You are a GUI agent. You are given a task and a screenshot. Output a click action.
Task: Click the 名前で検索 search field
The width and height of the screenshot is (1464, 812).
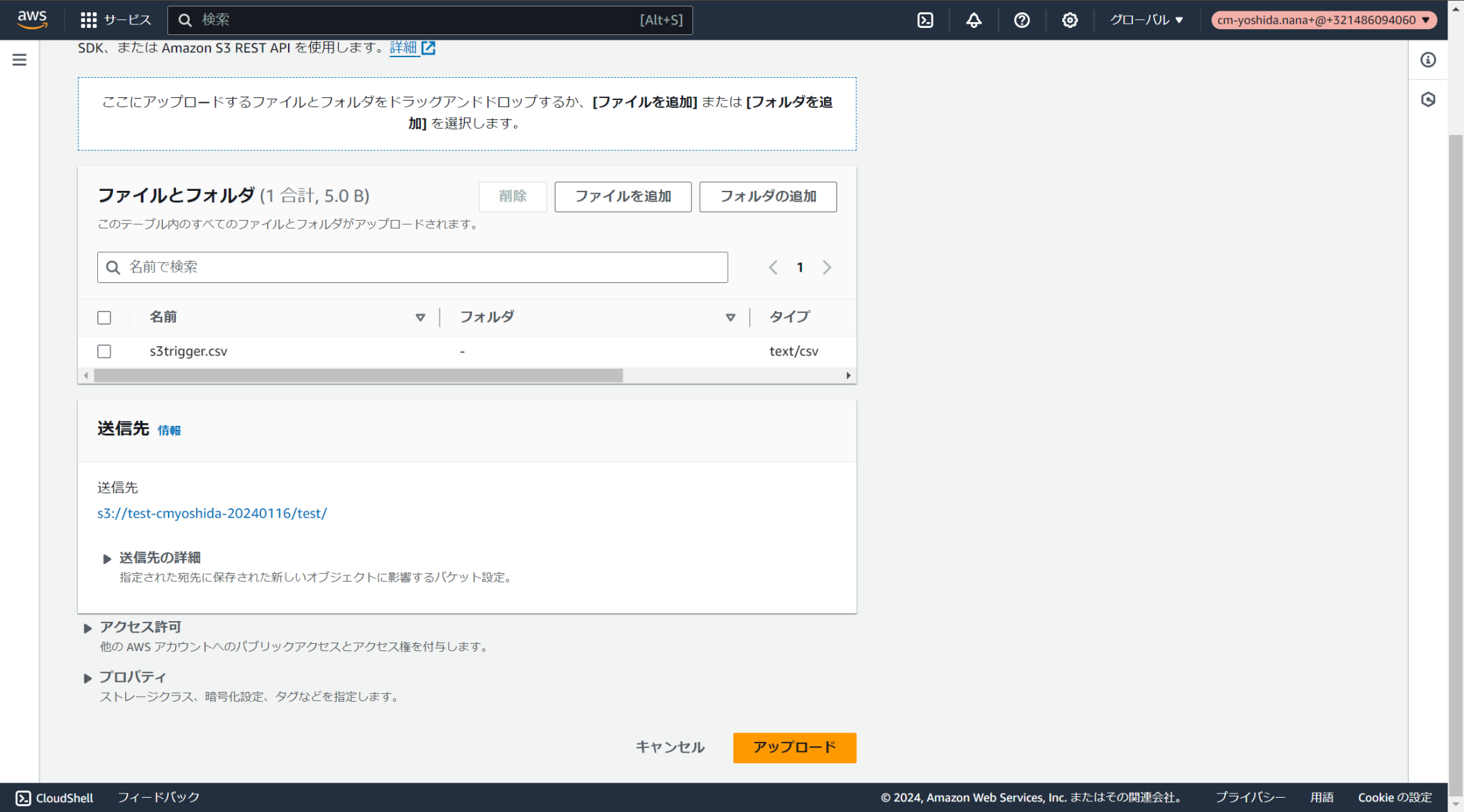(x=412, y=267)
